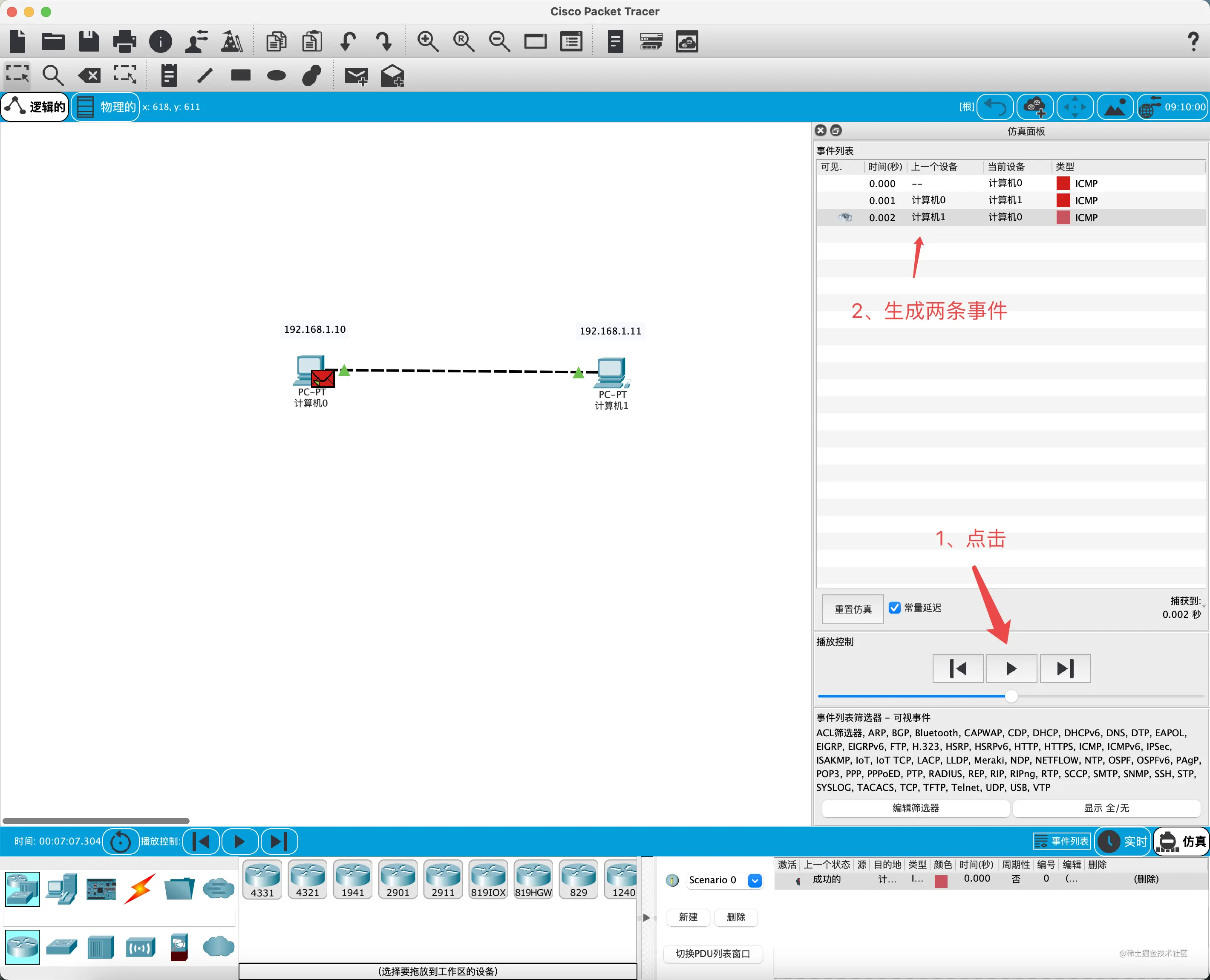Step back in simulation panel controls
This screenshot has height=980, width=1210.
pos(958,669)
